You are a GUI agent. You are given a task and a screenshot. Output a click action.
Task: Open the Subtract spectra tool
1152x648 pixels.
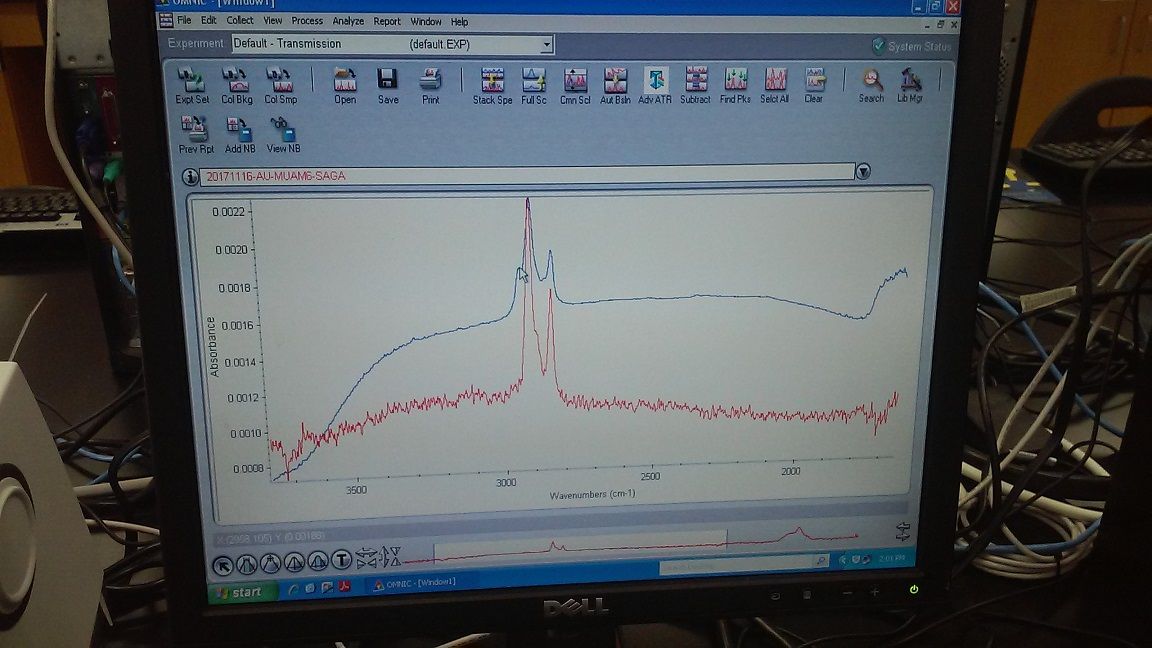[695, 85]
